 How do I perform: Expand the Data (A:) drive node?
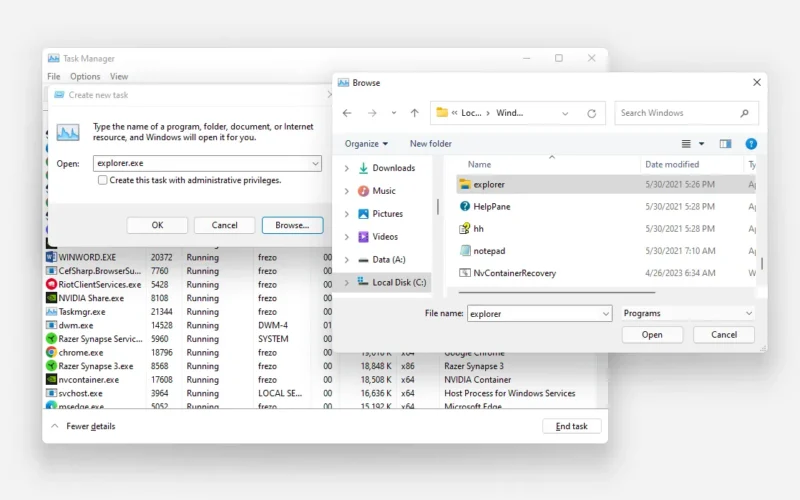[346, 260]
